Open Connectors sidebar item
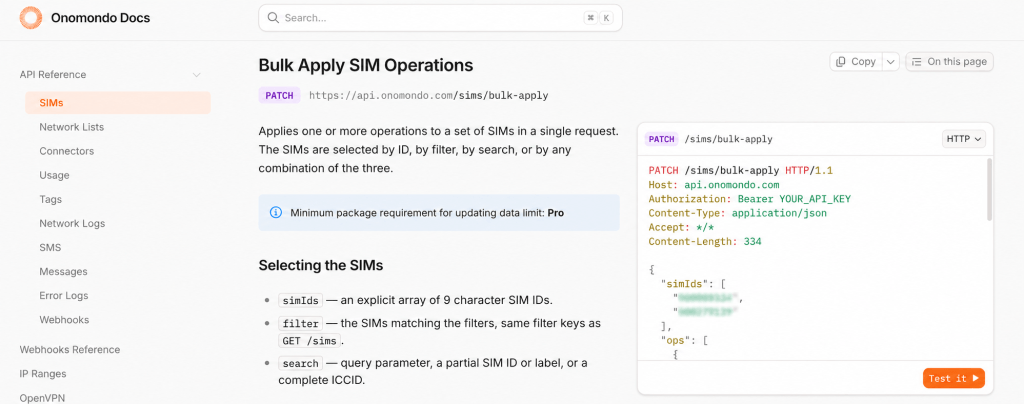Screen dimensions: 1024x404 pyautogui.click(x=67, y=151)
